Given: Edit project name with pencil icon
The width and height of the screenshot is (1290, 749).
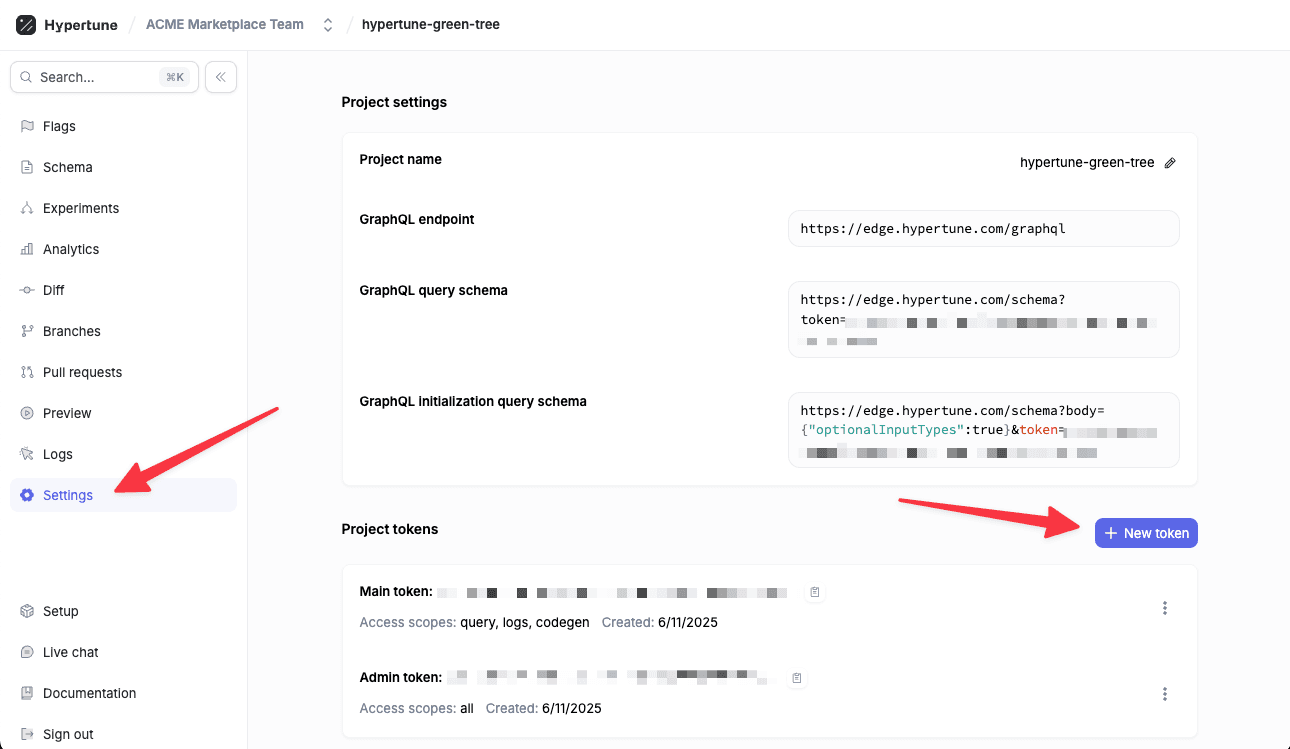Looking at the screenshot, I should 1170,163.
